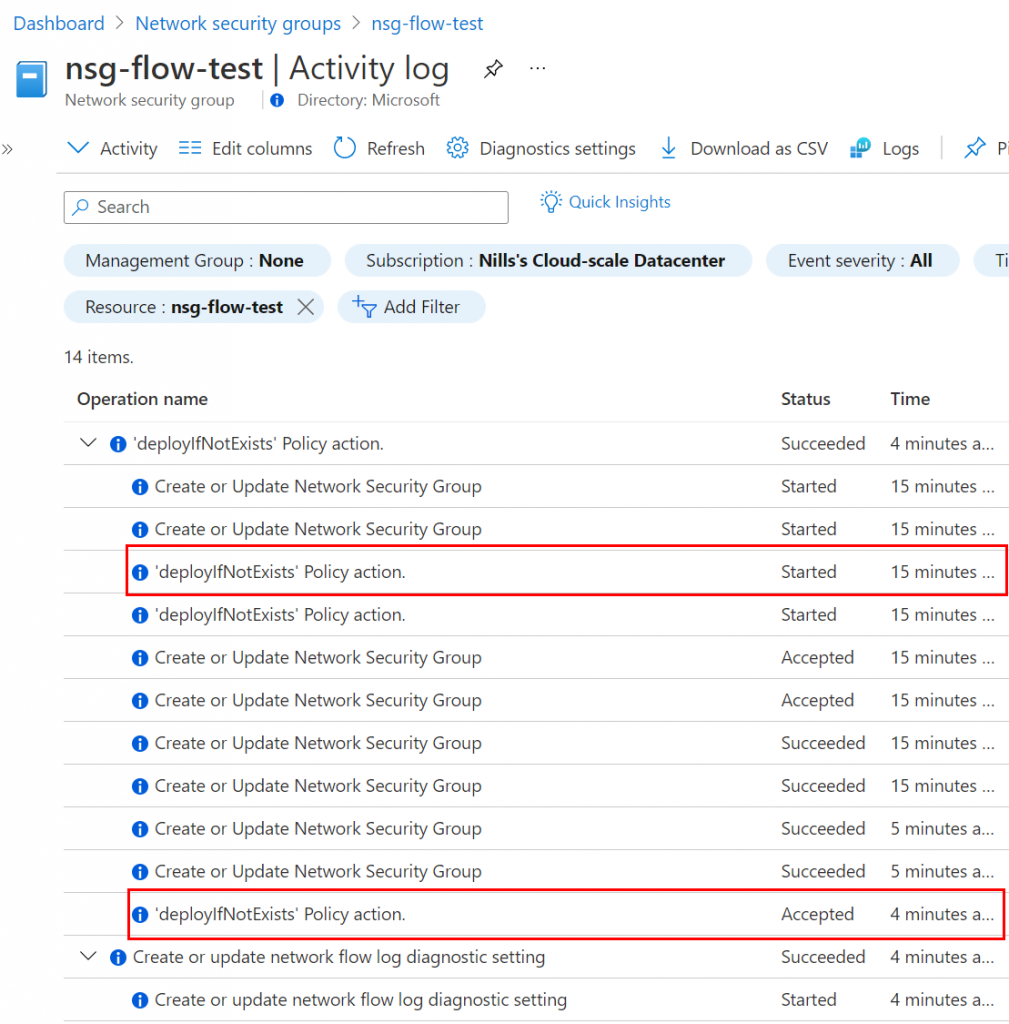Sort by the Status column header
The height and width of the screenshot is (1024, 1009).
pos(805,399)
